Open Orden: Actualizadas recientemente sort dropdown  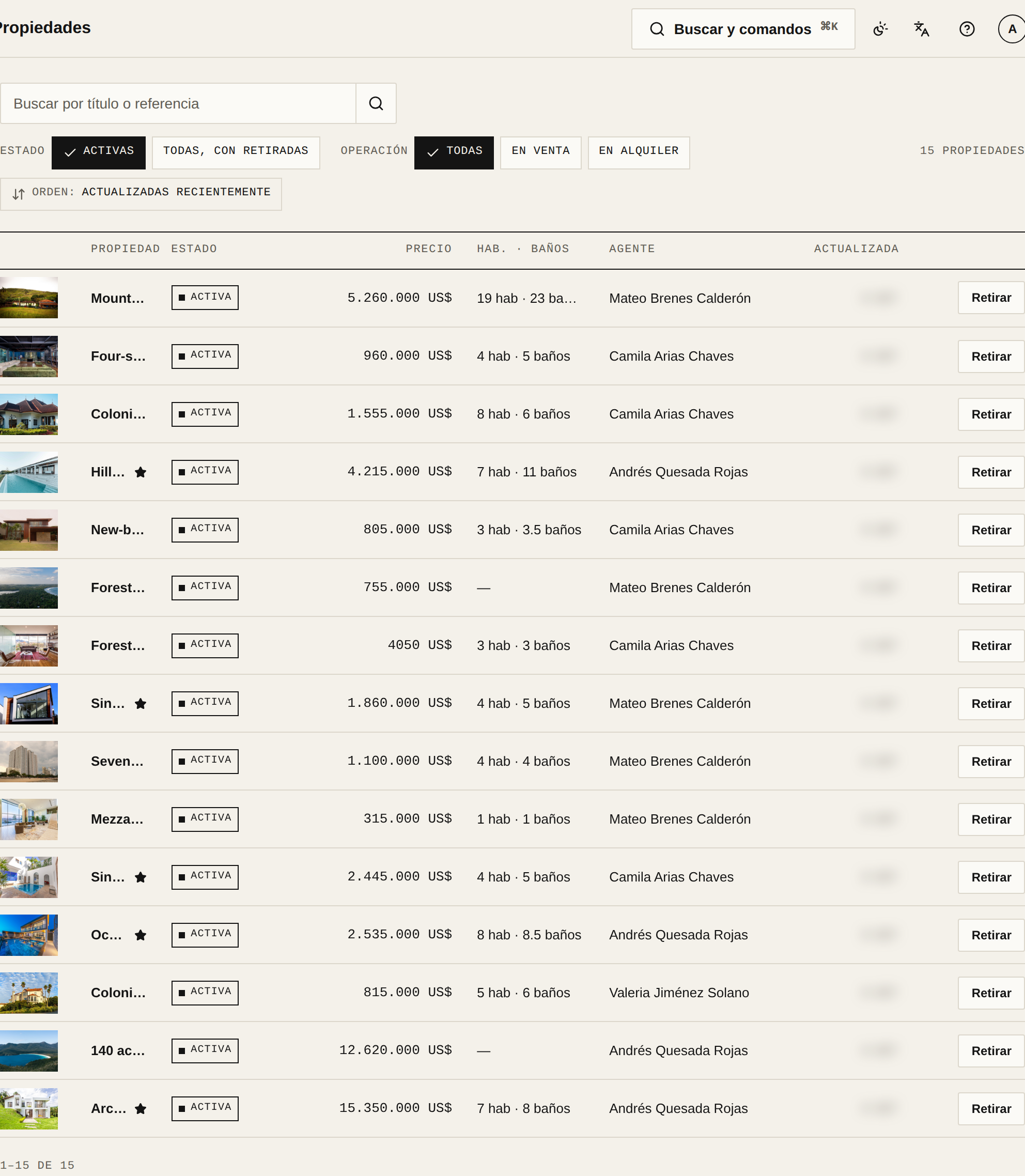point(141,194)
